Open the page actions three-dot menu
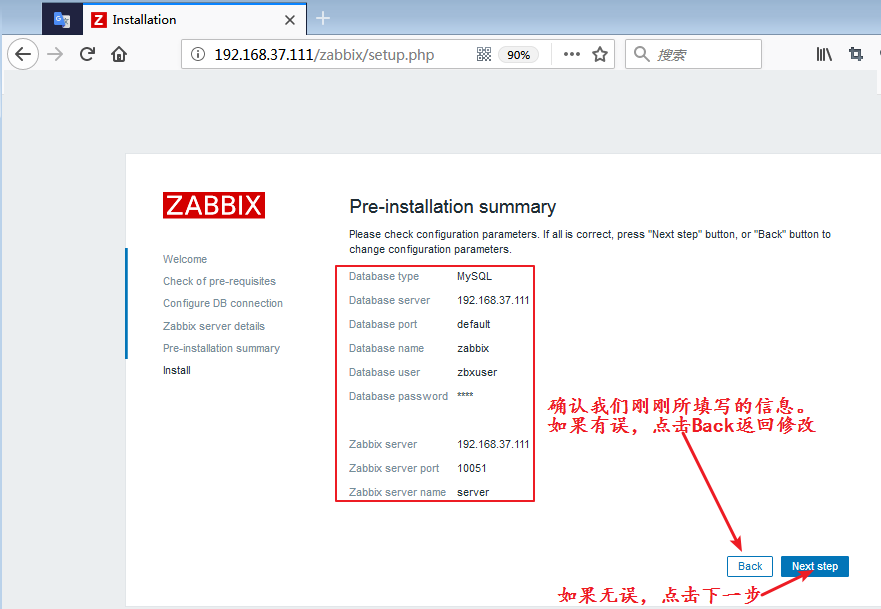The width and height of the screenshot is (881, 609). coord(572,55)
